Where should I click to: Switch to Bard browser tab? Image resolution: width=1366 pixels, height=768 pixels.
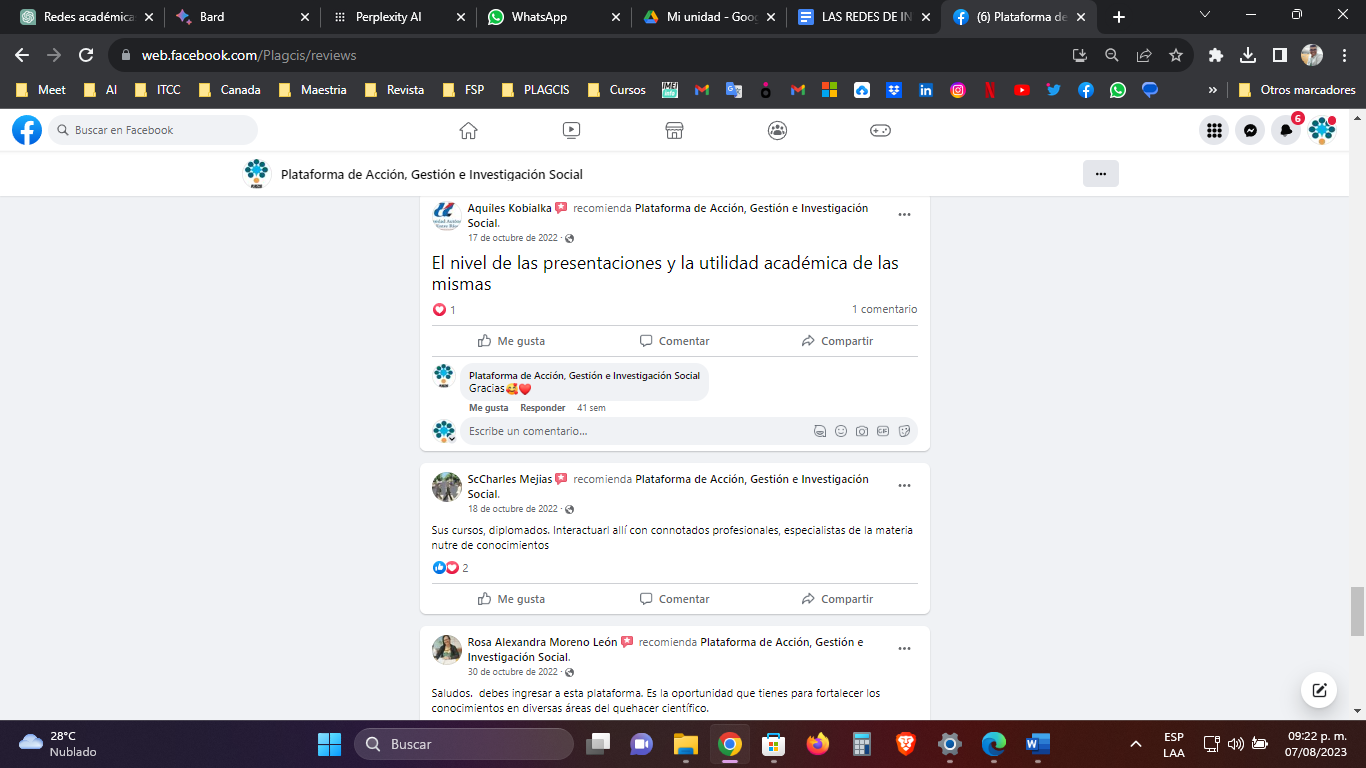[243, 17]
